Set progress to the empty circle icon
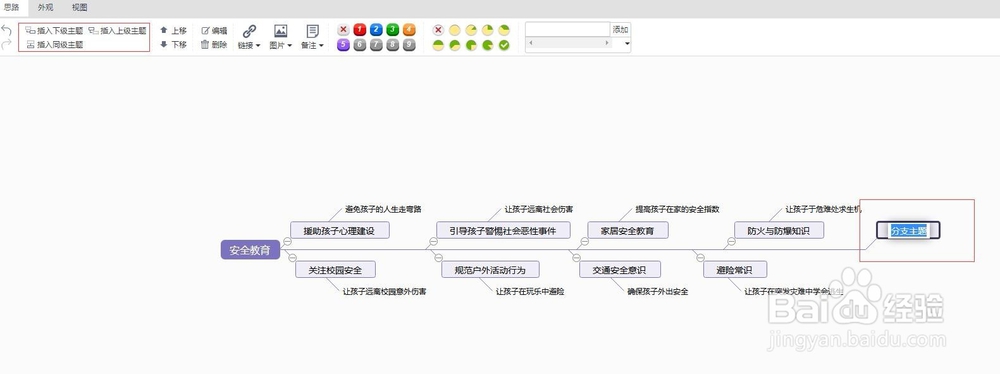This screenshot has width=1000, height=374. pyautogui.click(x=455, y=30)
